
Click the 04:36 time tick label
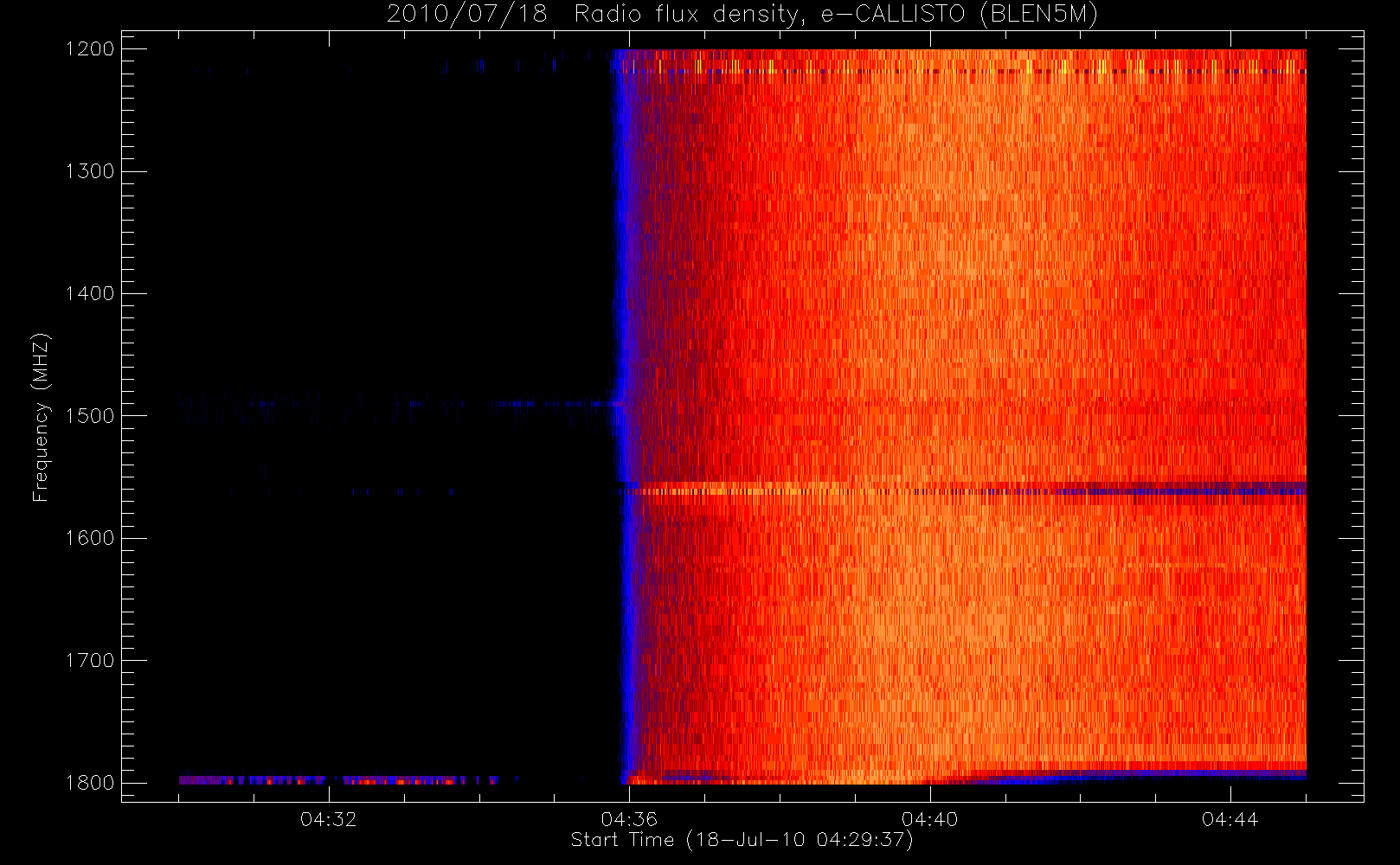[x=629, y=819]
